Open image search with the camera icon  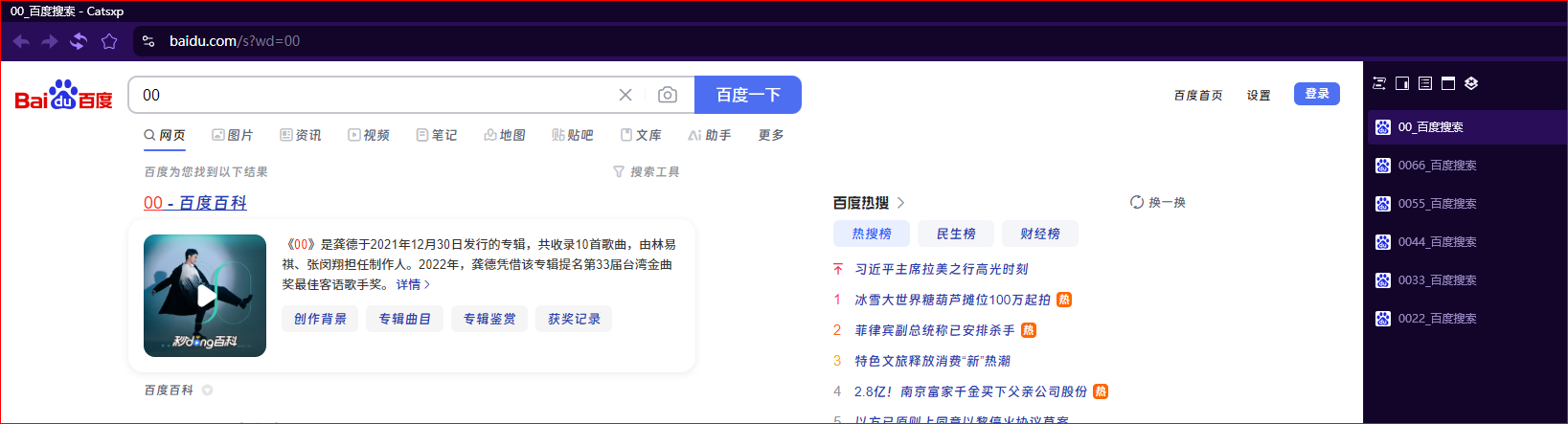pos(668,95)
